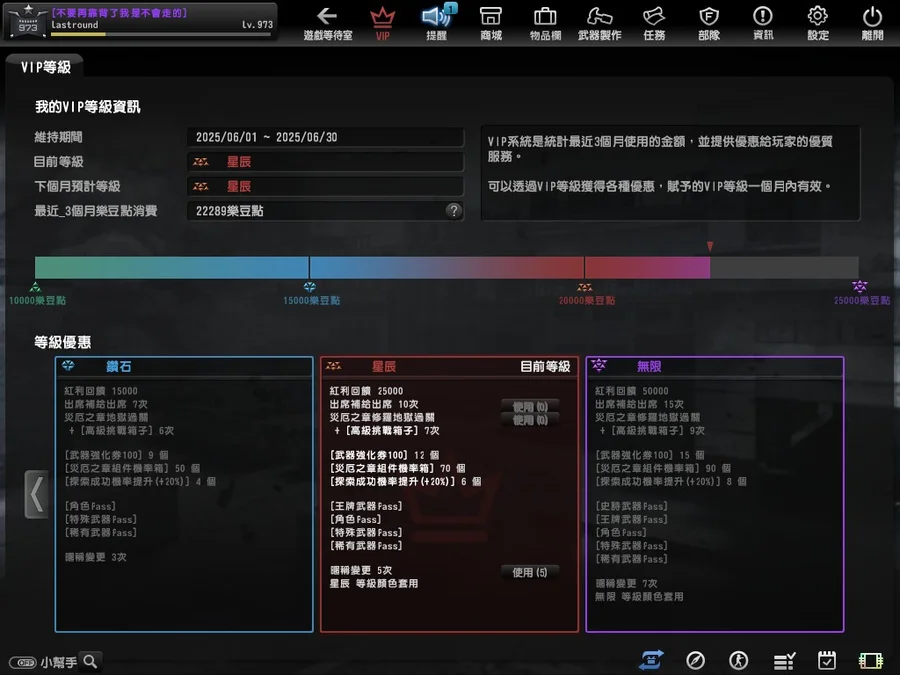
Task: Open the calendar check icon
Action: [x=827, y=661]
